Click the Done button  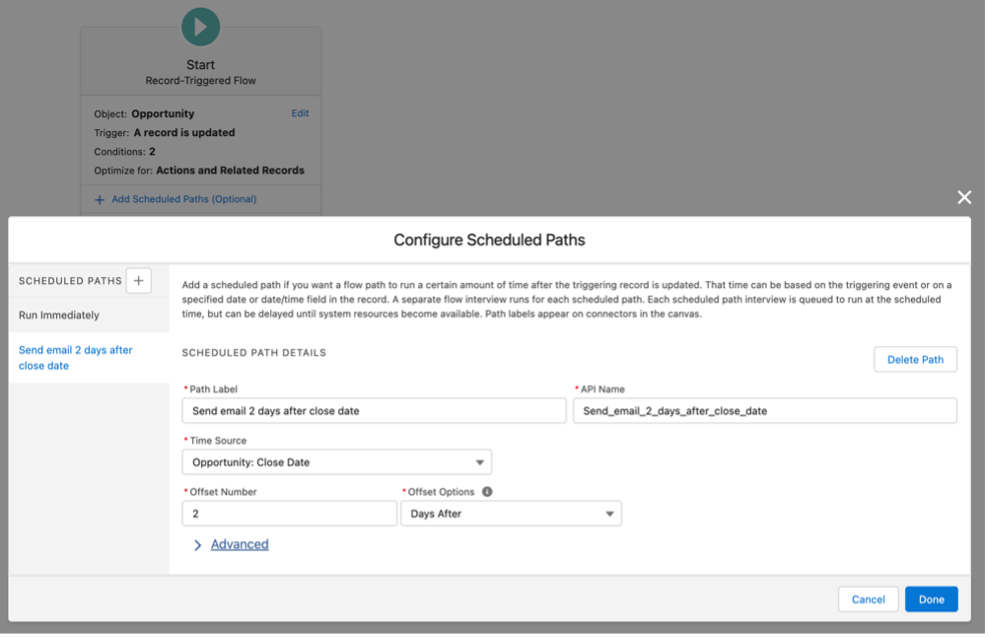931,599
